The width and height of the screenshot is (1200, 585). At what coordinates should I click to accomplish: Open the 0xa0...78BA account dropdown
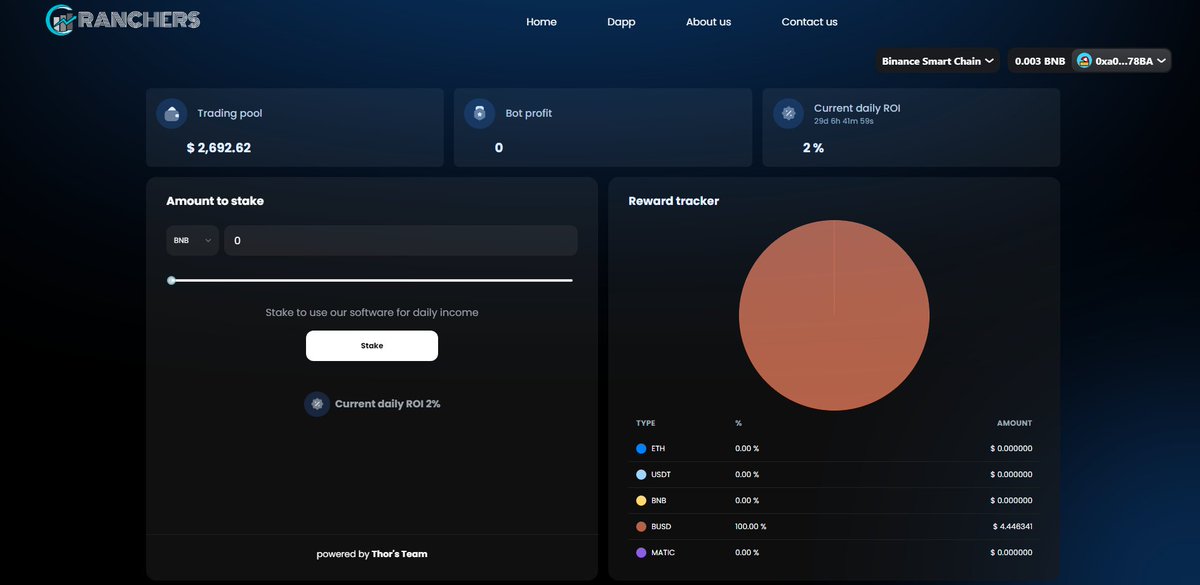point(1120,61)
